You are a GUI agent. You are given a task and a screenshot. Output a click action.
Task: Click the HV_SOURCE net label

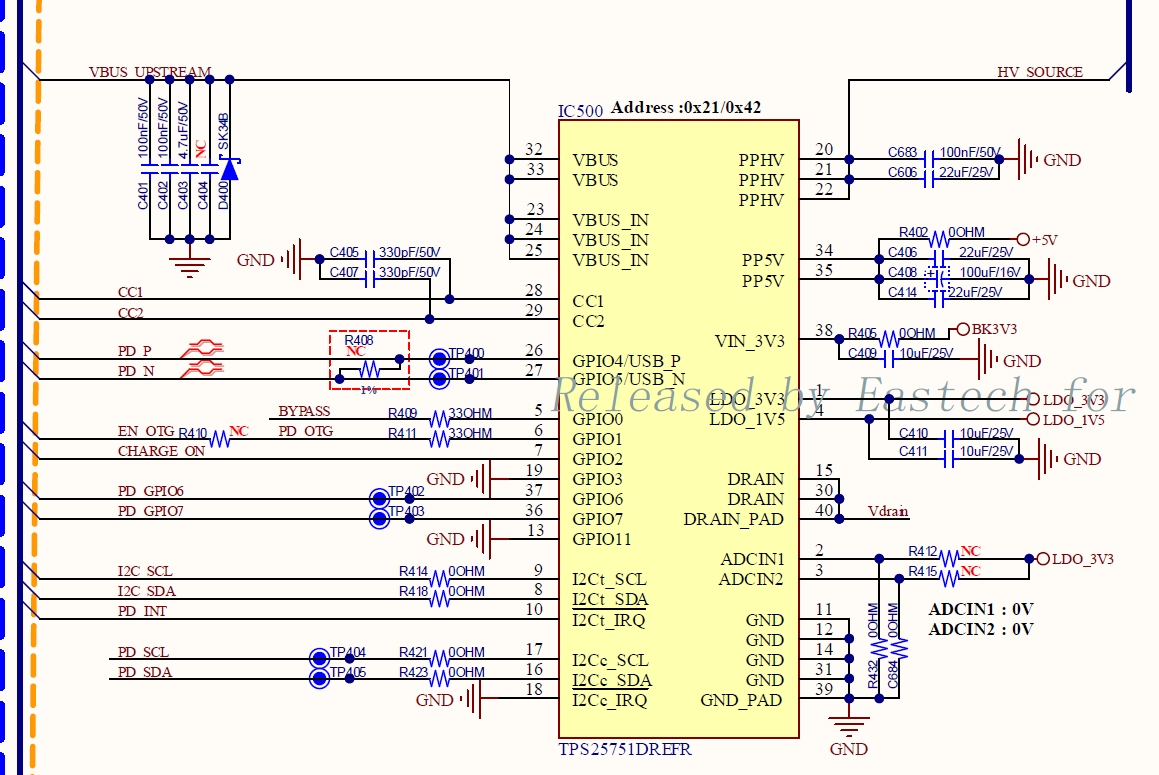point(1040,72)
